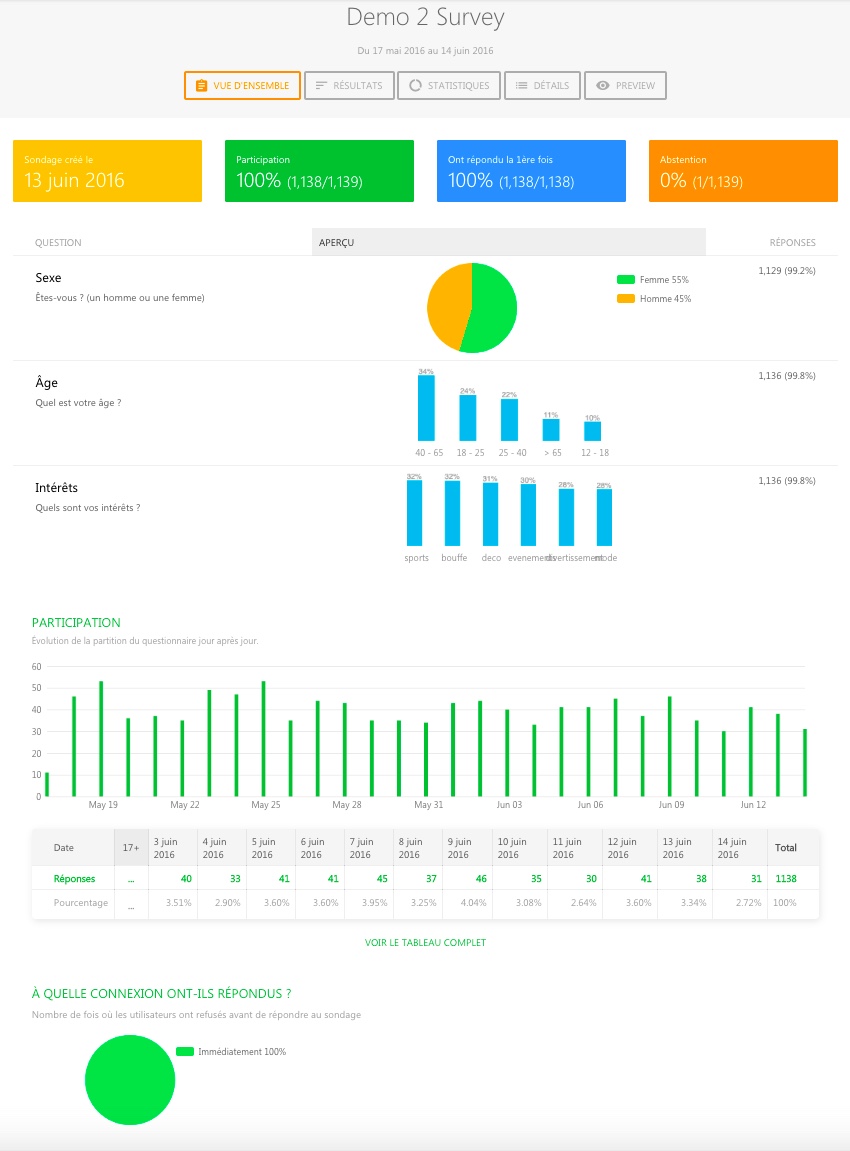Click the circle icon in Statistiques tab
This screenshot has height=1151, width=850.
click(x=415, y=86)
